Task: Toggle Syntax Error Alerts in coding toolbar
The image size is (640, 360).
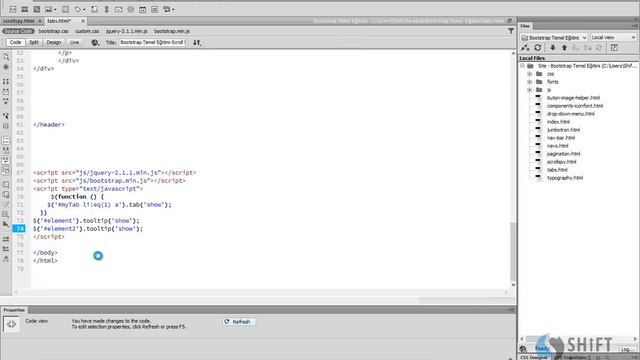Action: coord(6,170)
